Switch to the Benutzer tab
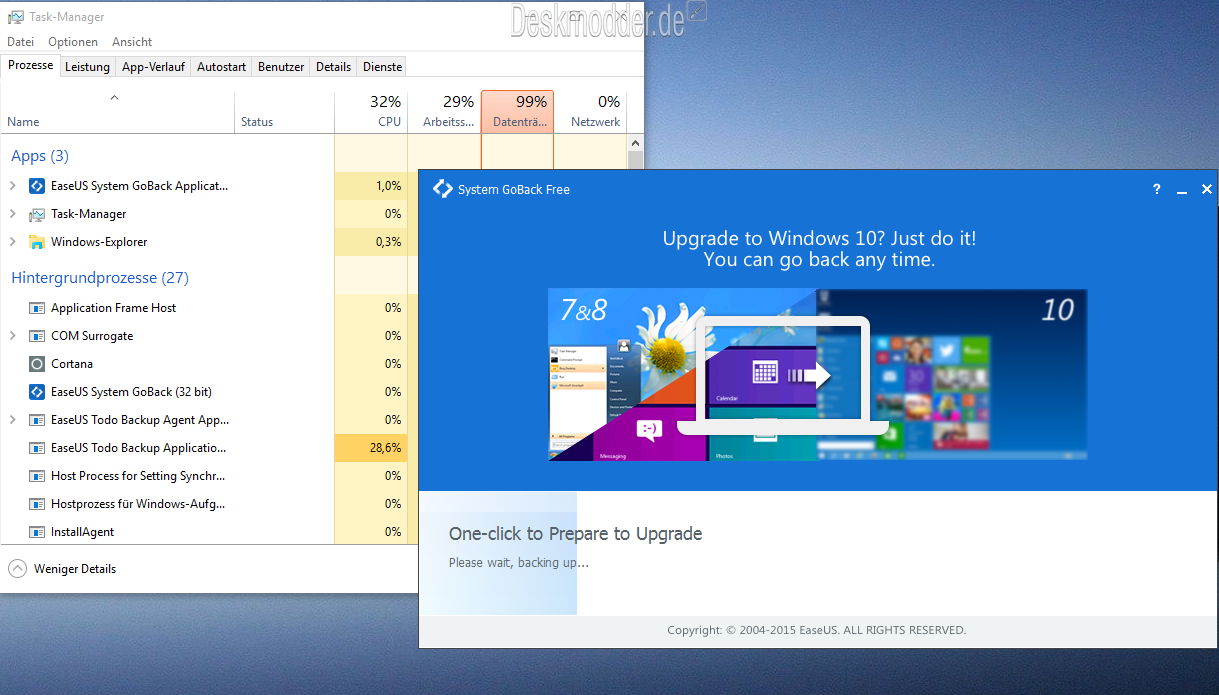The width and height of the screenshot is (1219, 695). 281,67
